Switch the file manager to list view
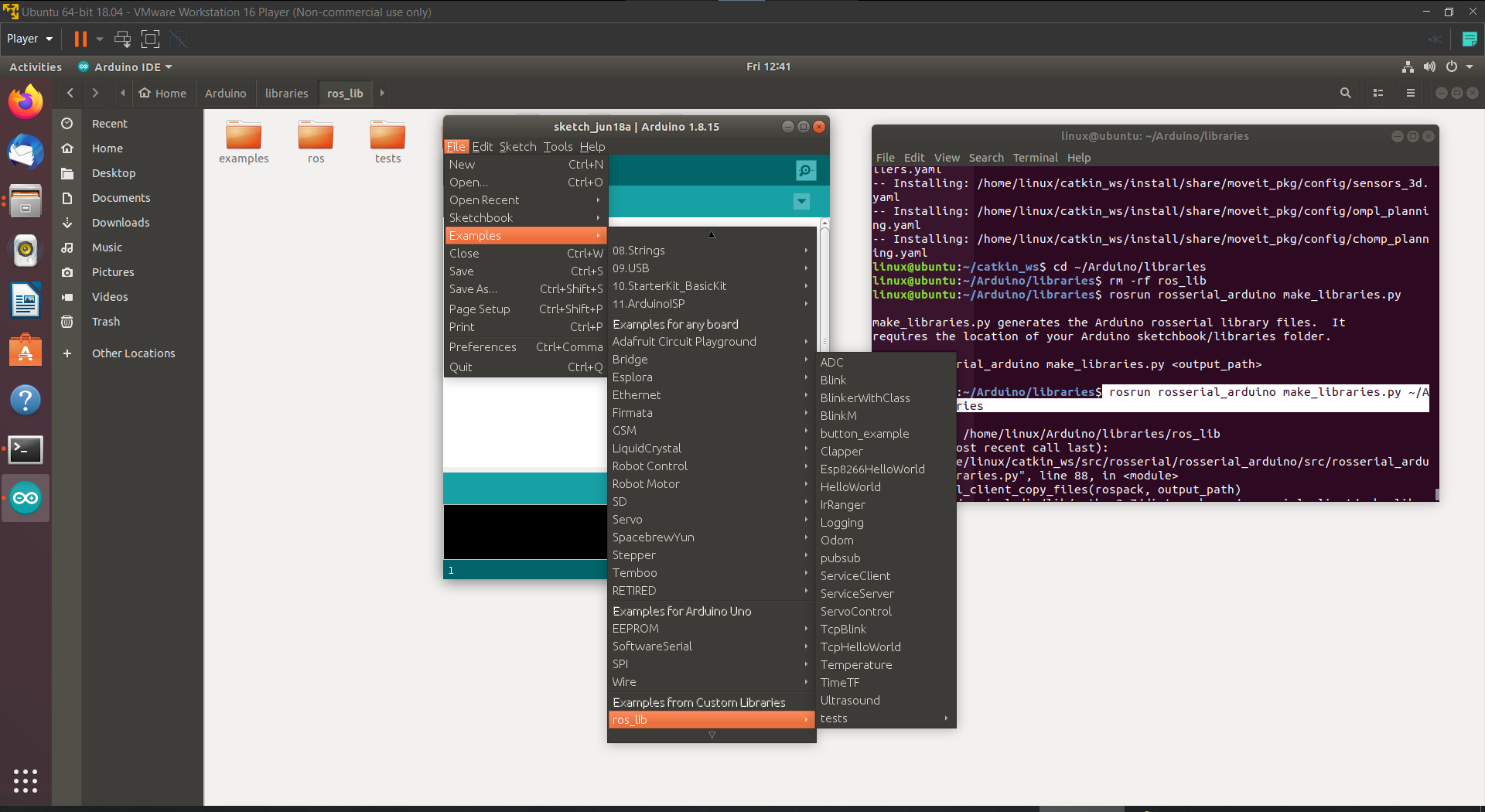This screenshot has width=1485, height=812. (x=1377, y=93)
